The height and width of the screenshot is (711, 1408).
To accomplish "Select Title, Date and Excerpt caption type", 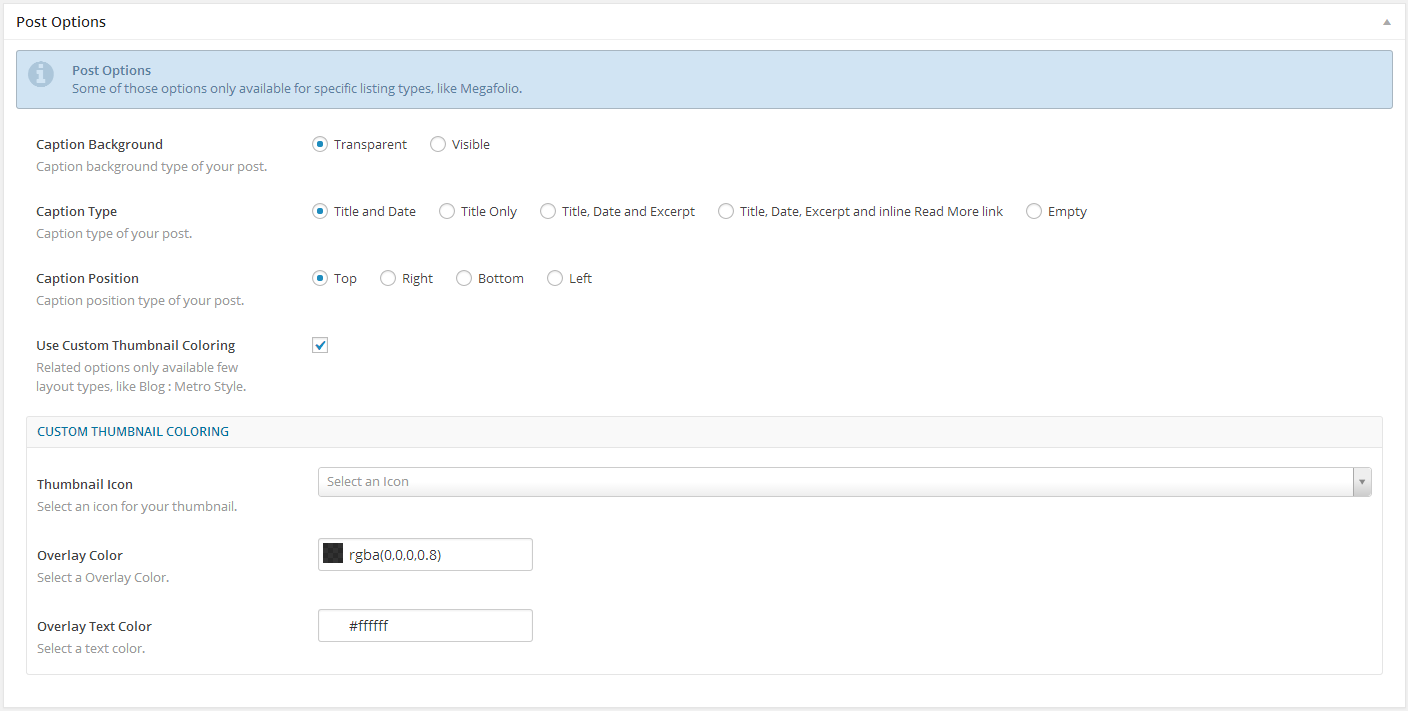I will 548,211.
